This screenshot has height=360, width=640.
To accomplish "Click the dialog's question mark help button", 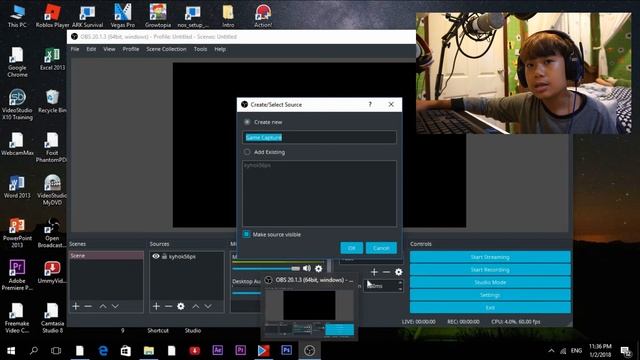I will point(370,104).
